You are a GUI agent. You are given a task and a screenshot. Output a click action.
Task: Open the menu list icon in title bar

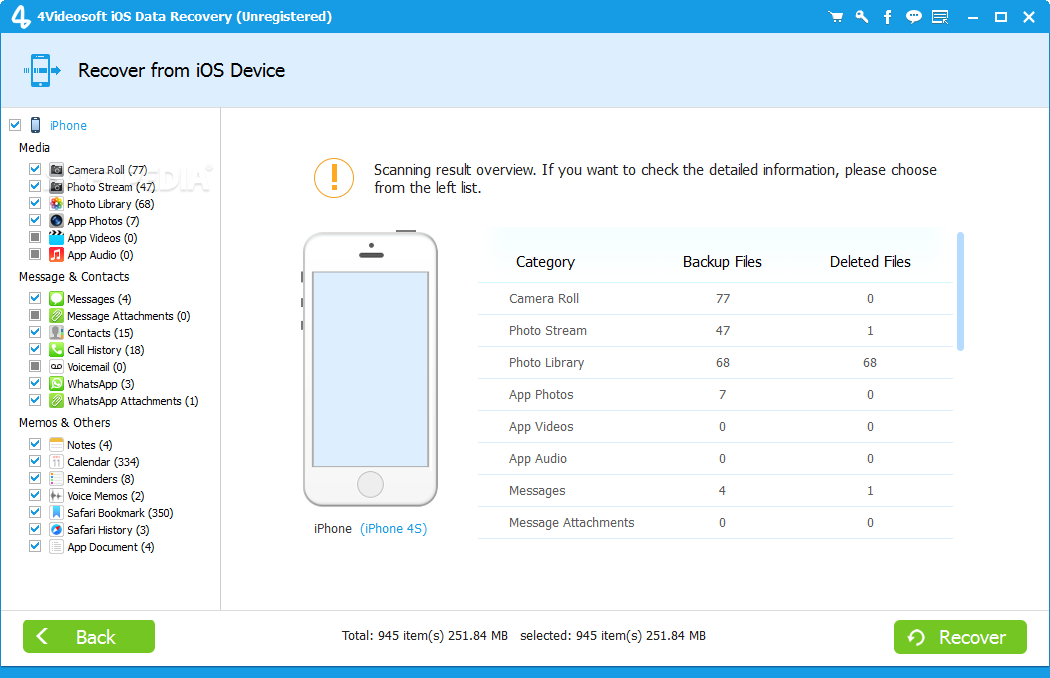pyautogui.click(x=940, y=17)
